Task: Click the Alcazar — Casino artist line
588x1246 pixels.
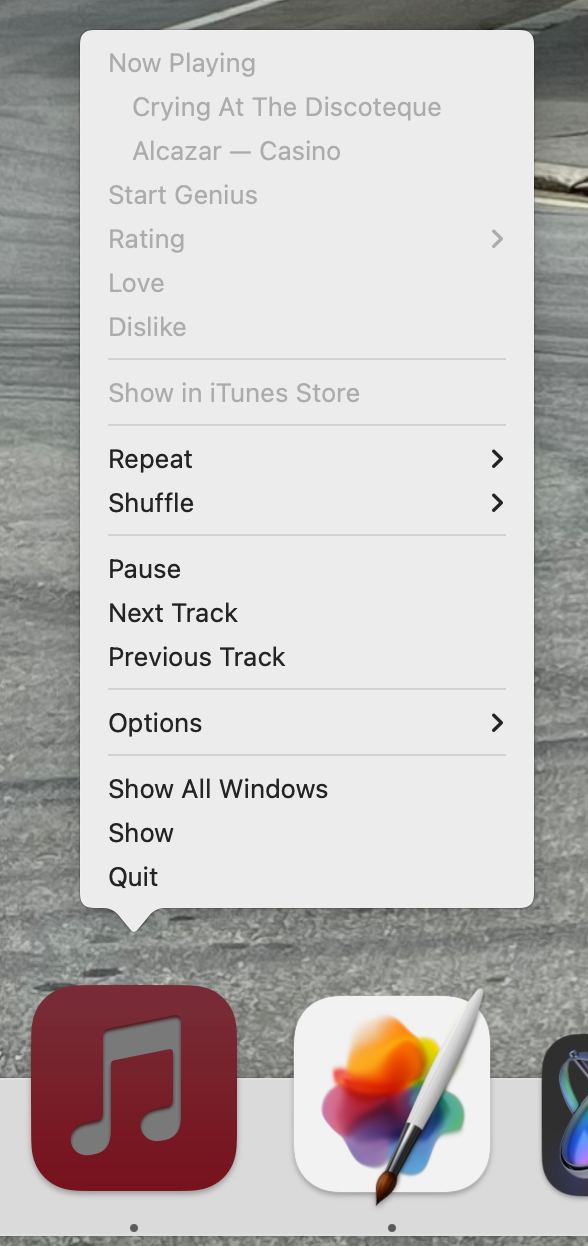Action: click(x=237, y=151)
